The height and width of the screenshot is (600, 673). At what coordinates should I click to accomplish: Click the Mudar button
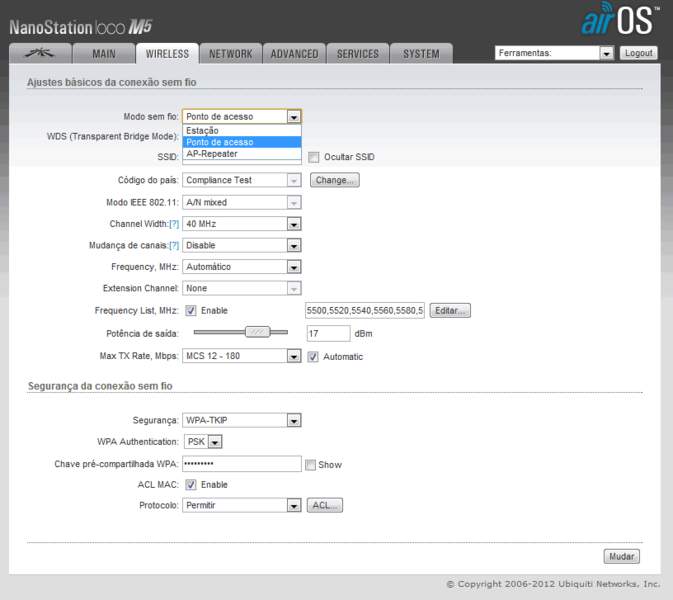621,557
